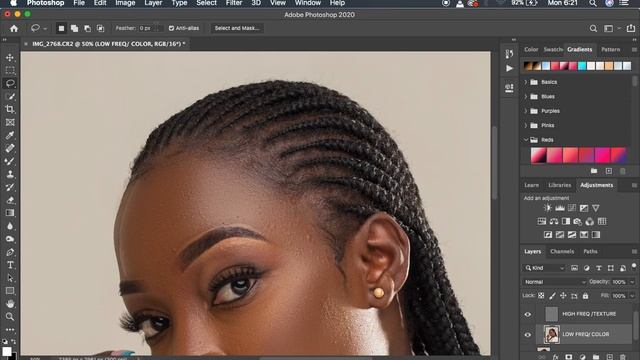Select the Frame tool

pos(10,122)
